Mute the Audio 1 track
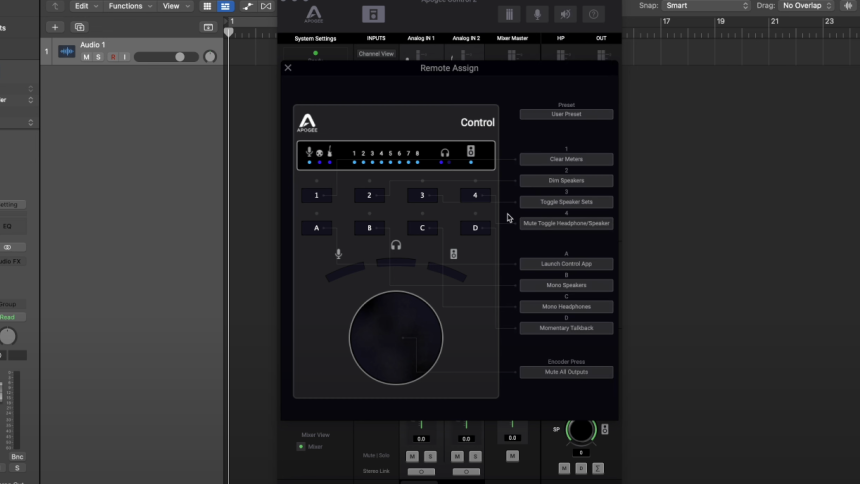Viewport: 860px width, 484px height. click(86, 57)
